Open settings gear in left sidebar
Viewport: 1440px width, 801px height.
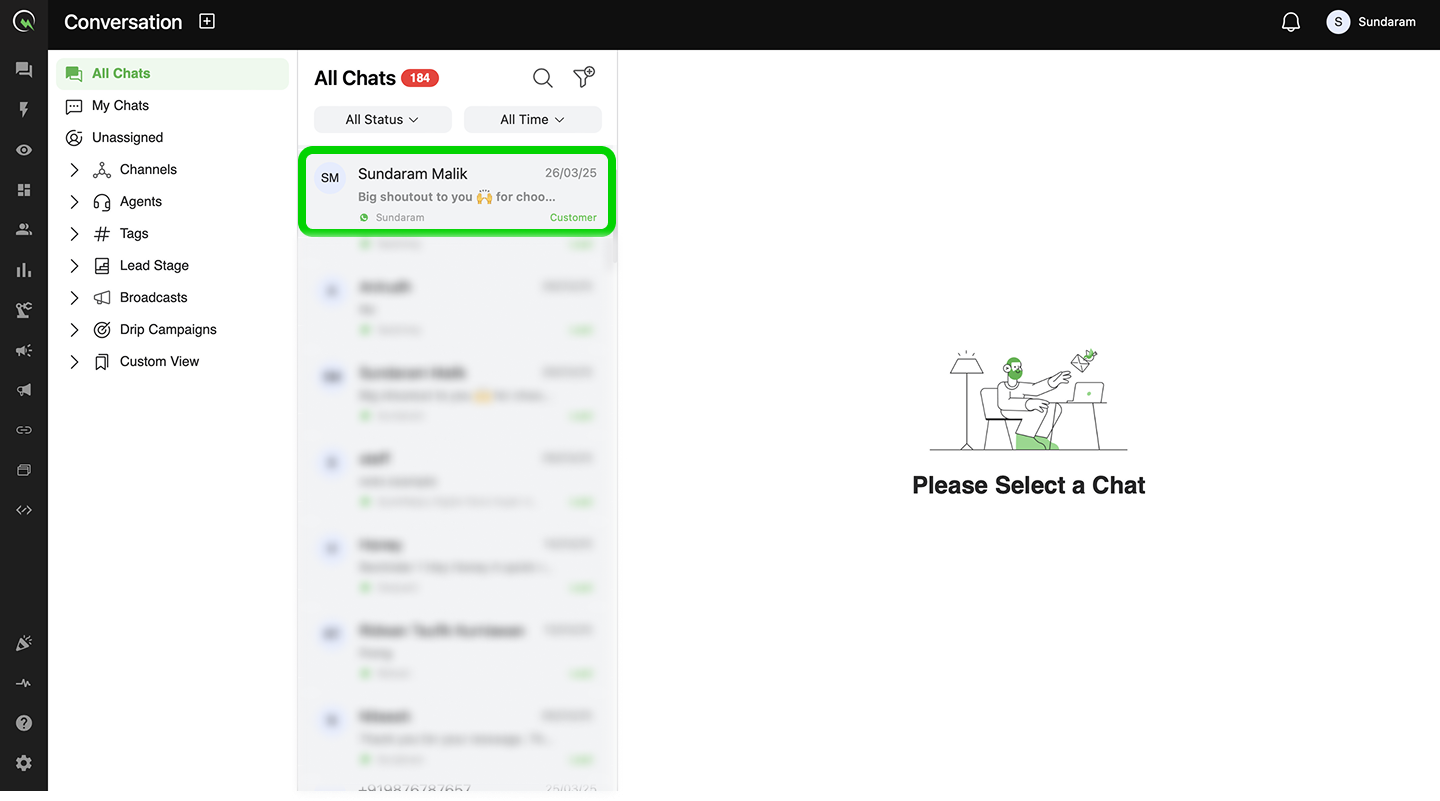[x=24, y=763]
